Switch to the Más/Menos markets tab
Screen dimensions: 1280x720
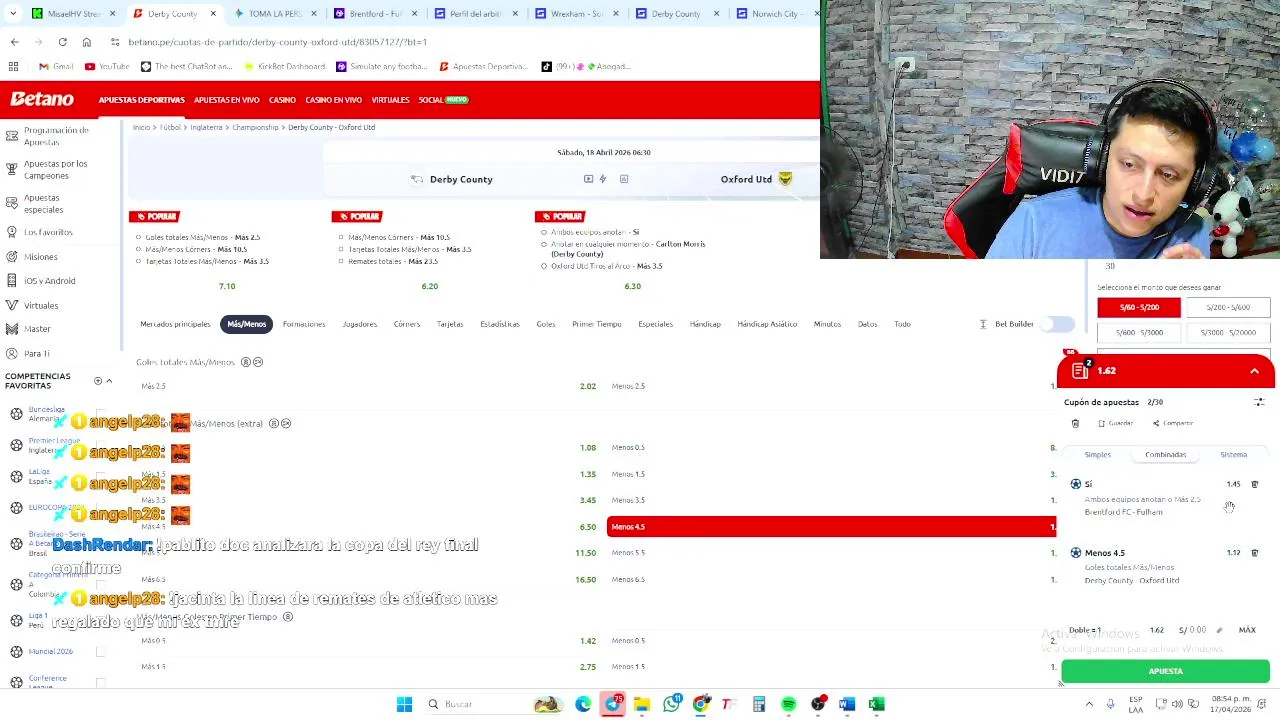tap(246, 324)
